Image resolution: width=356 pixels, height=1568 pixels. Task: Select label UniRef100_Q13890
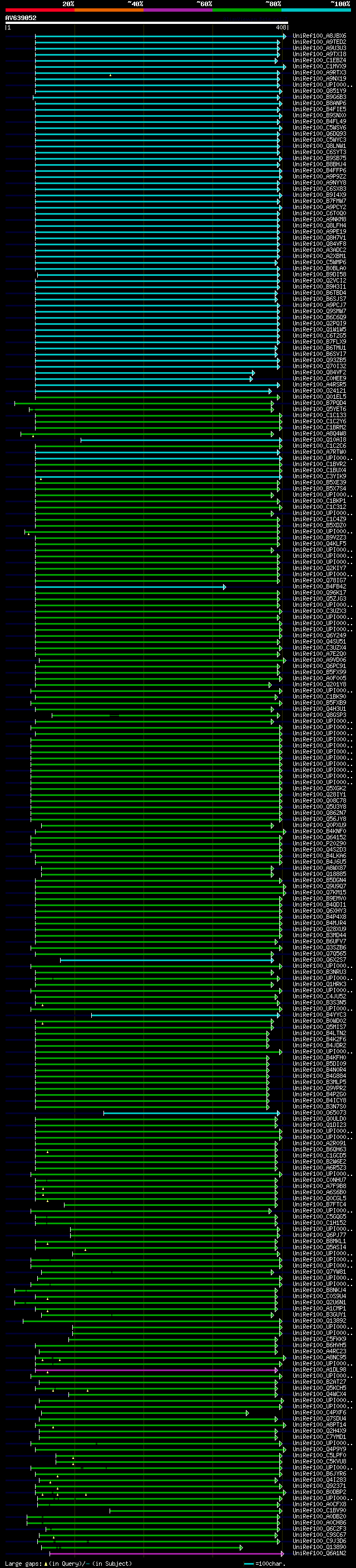tap(319, 1548)
